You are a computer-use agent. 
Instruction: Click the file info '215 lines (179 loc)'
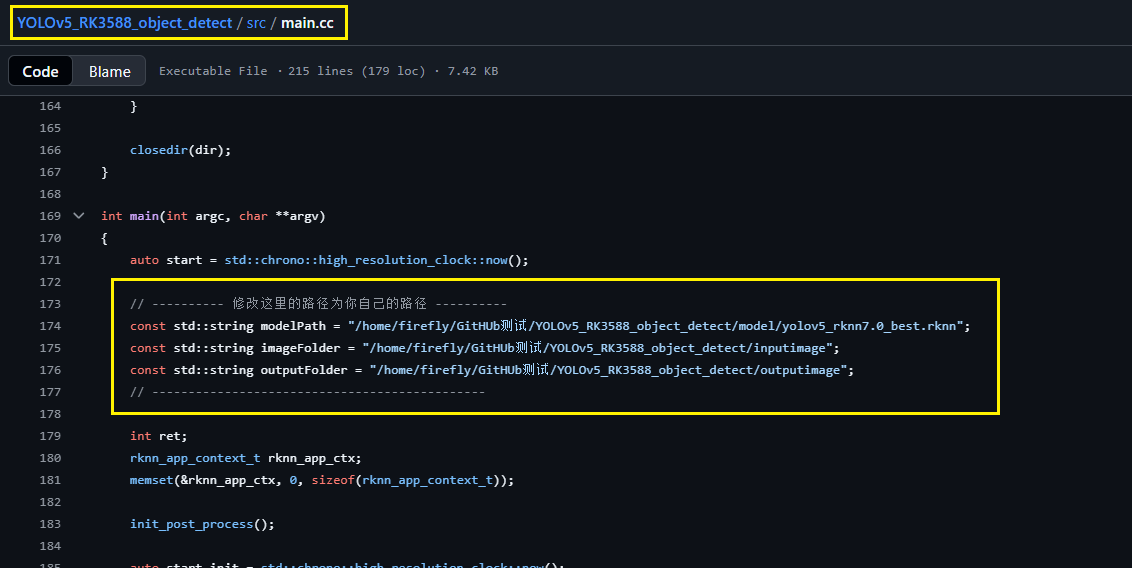click(x=357, y=71)
